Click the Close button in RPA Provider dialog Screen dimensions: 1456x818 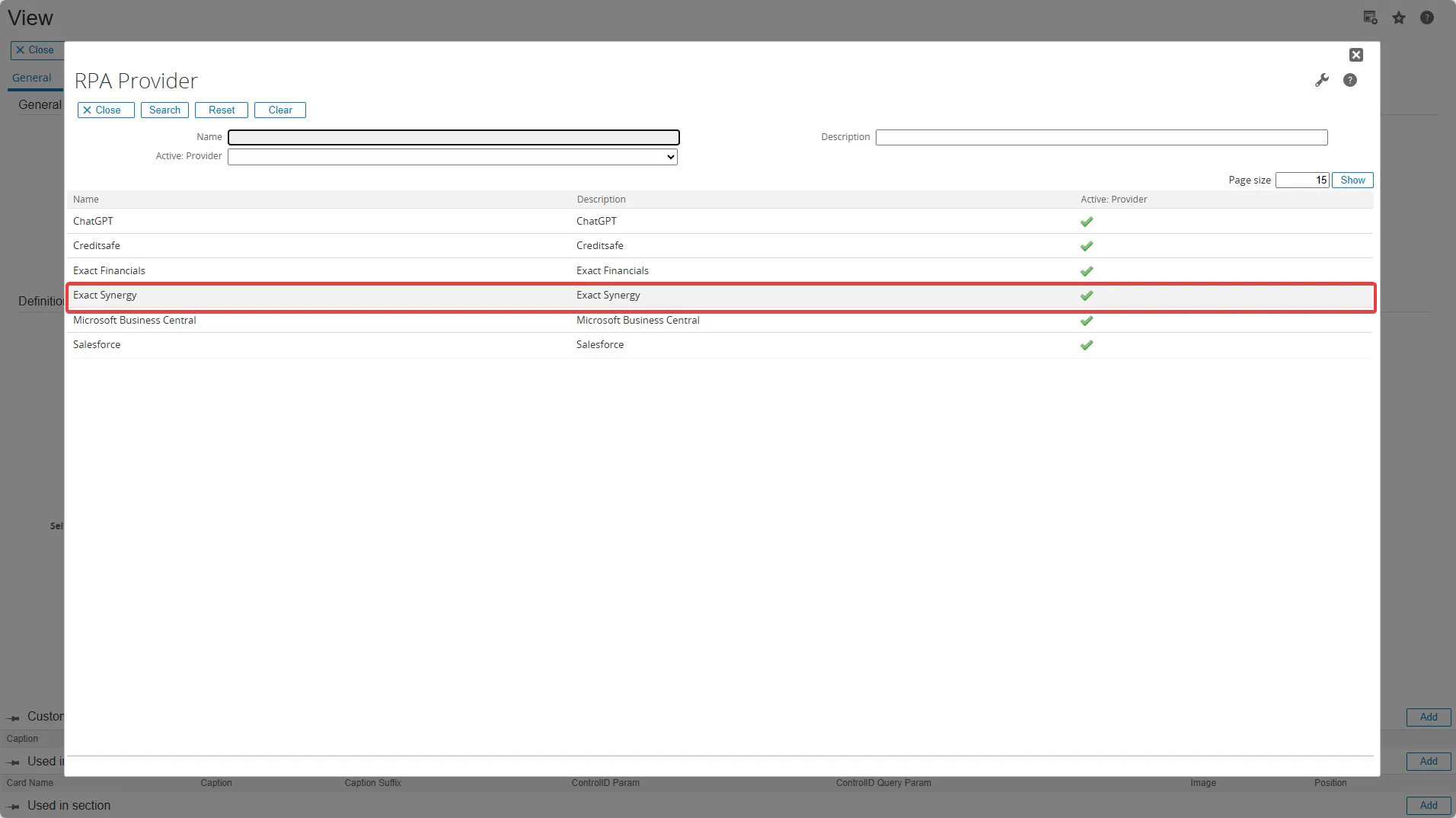[106, 110]
